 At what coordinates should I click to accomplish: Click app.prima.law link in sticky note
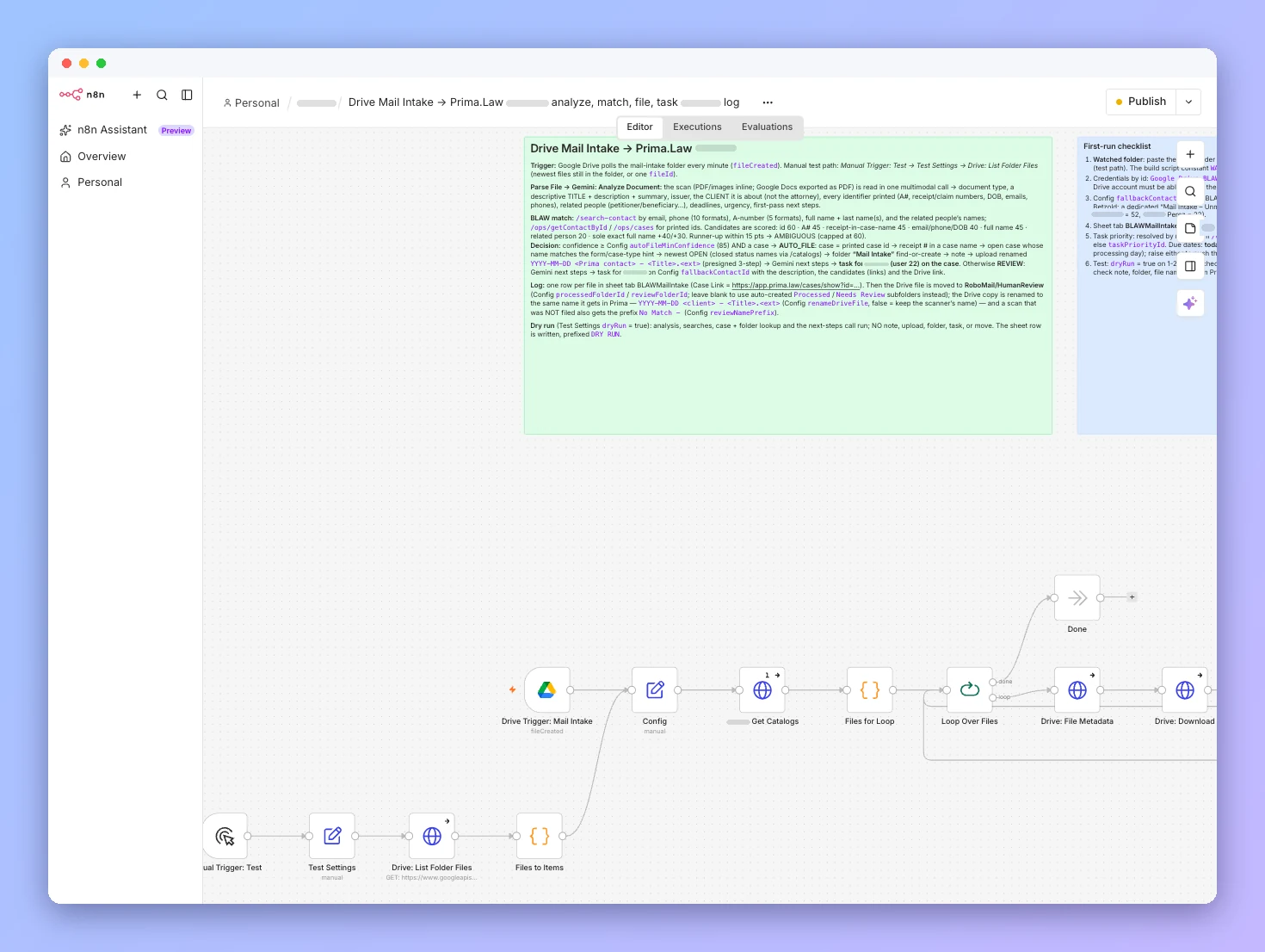point(796,286)
